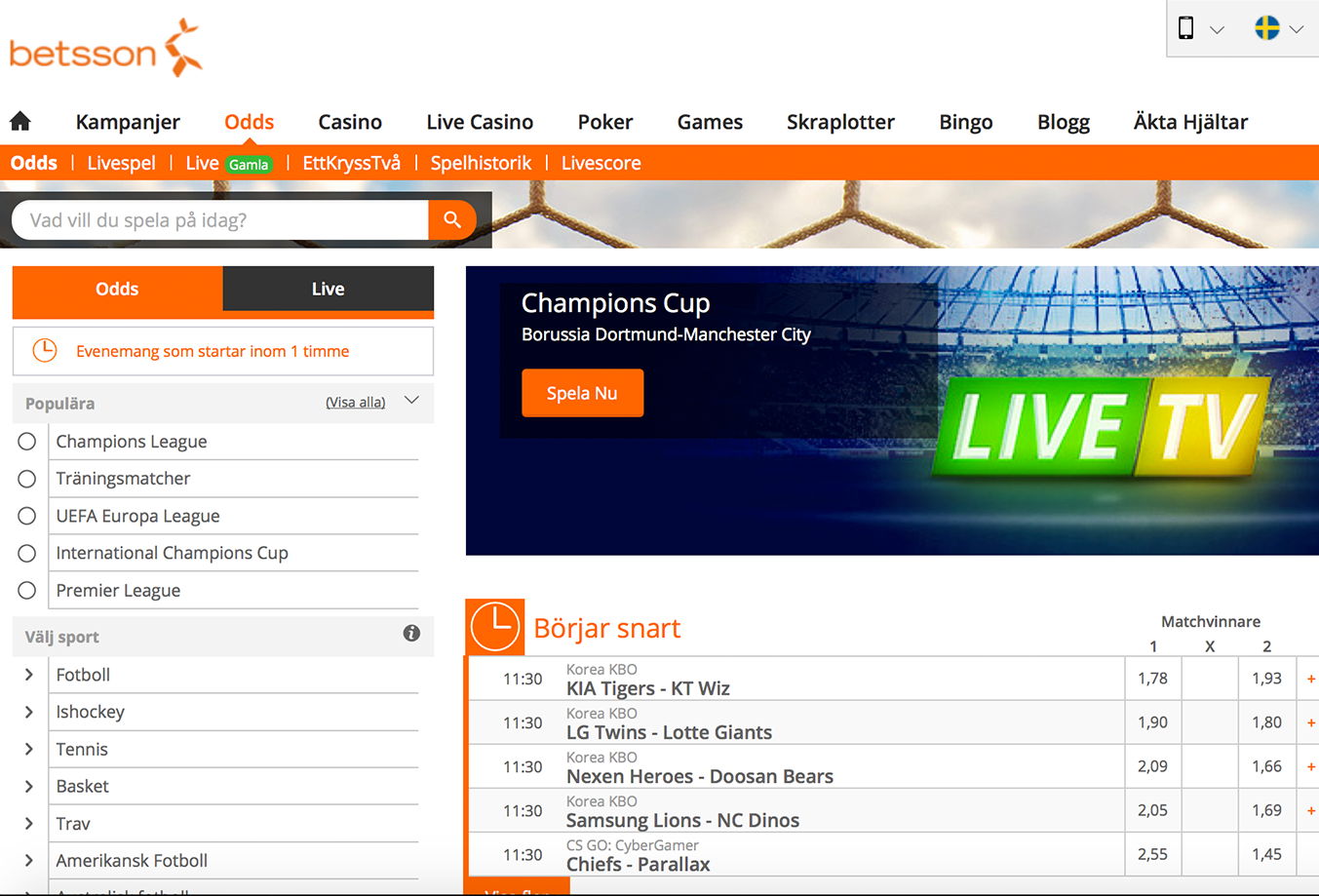
Task: Open the Äkta Hjältar menu item
Action: (1190, 122)
